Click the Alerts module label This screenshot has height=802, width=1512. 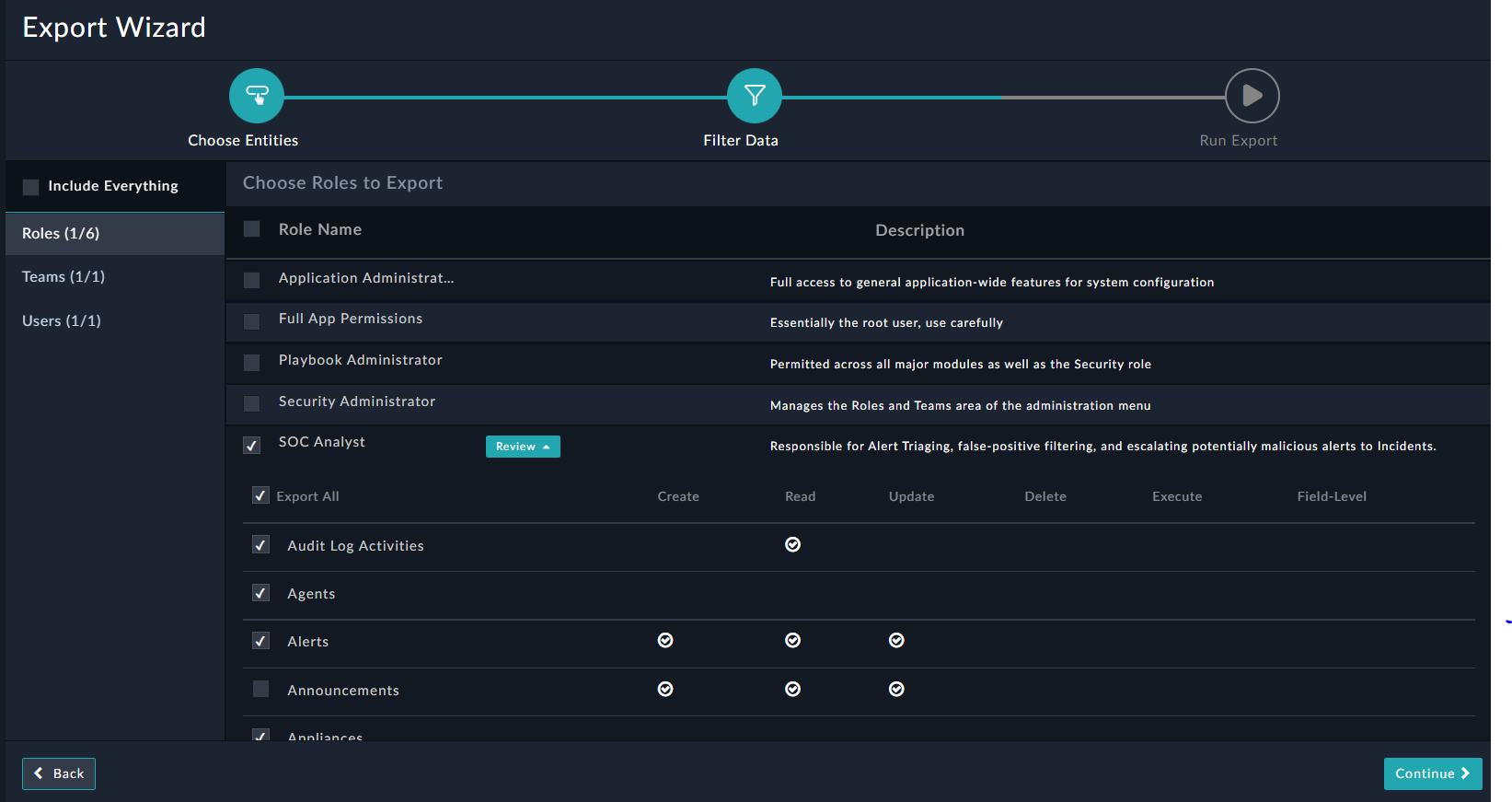click(307, 642)
